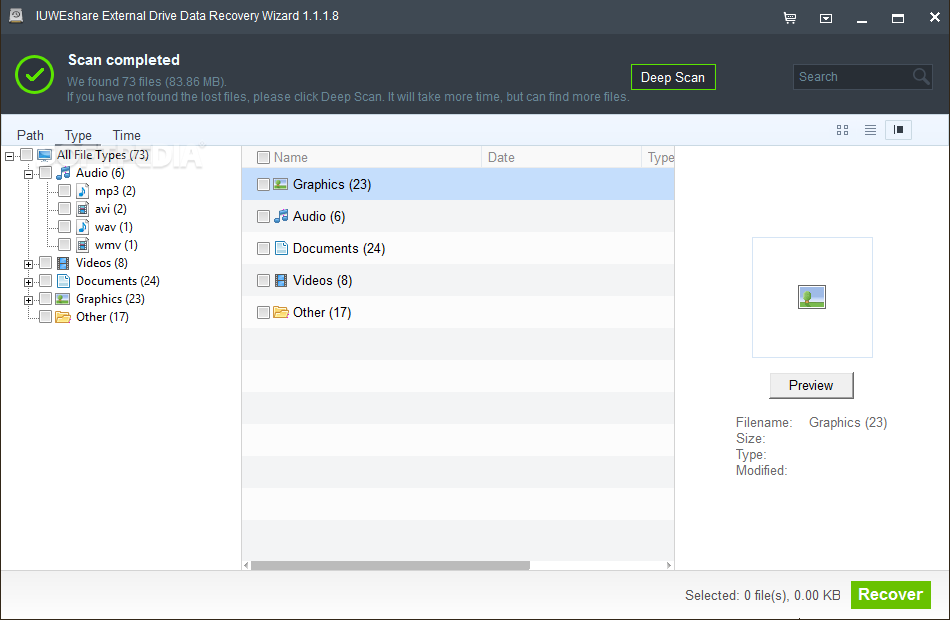The width and height of the screenshot is (950, 620).
Task: Click the app logo in title bar
Action: point(16,16)
